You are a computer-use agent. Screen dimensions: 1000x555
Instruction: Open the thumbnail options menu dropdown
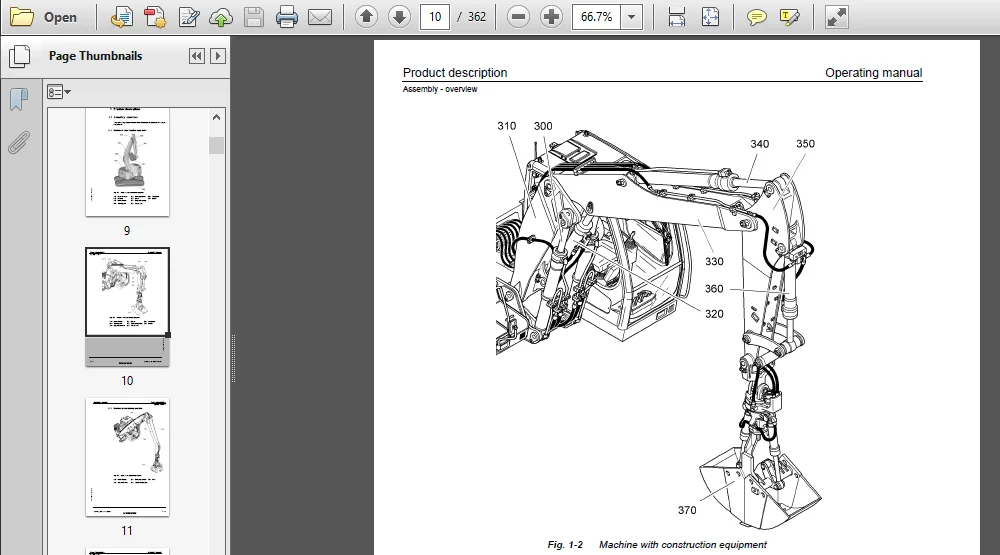coord(59,92)
